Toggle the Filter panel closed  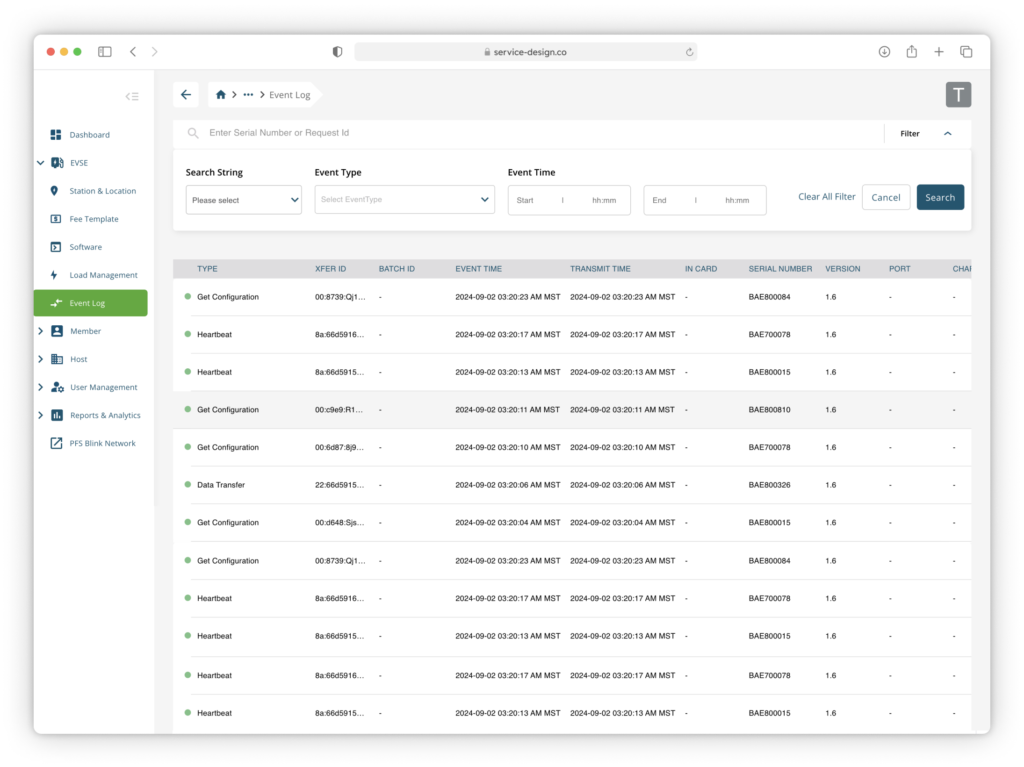pos(950,132)
